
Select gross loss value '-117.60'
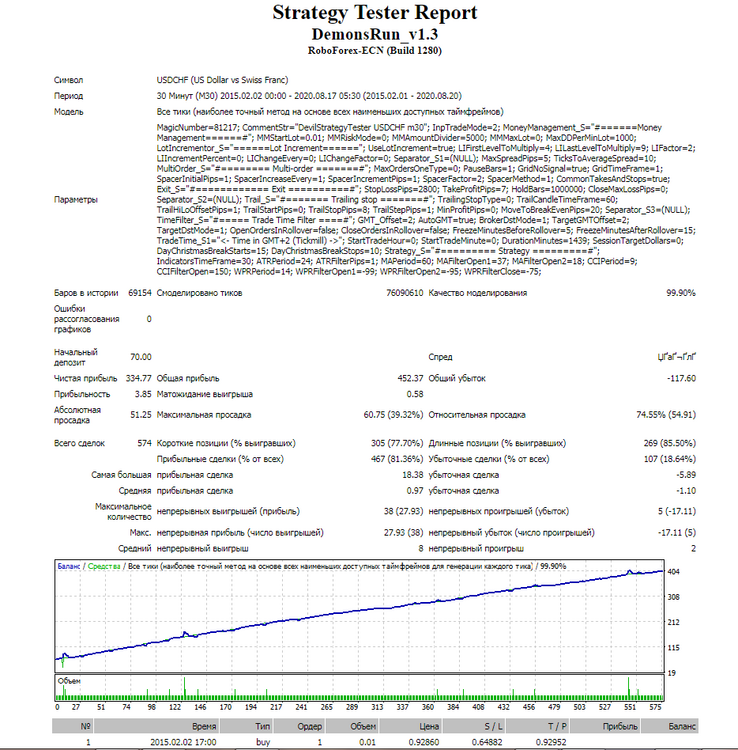point(682,378)
